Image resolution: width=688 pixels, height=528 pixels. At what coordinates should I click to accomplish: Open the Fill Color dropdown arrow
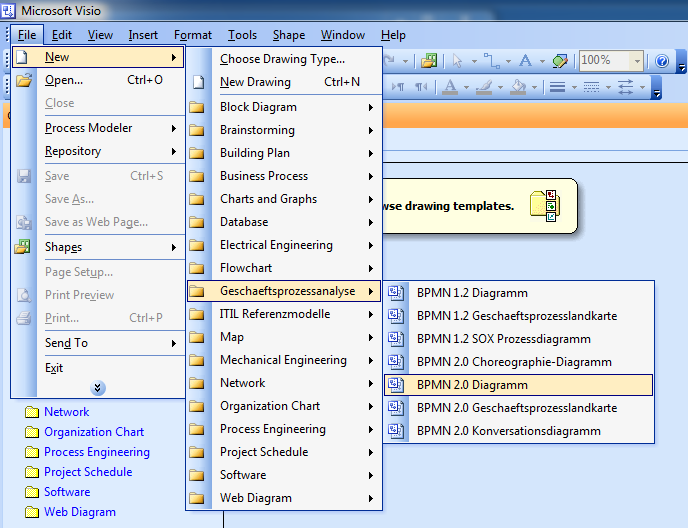534,87
